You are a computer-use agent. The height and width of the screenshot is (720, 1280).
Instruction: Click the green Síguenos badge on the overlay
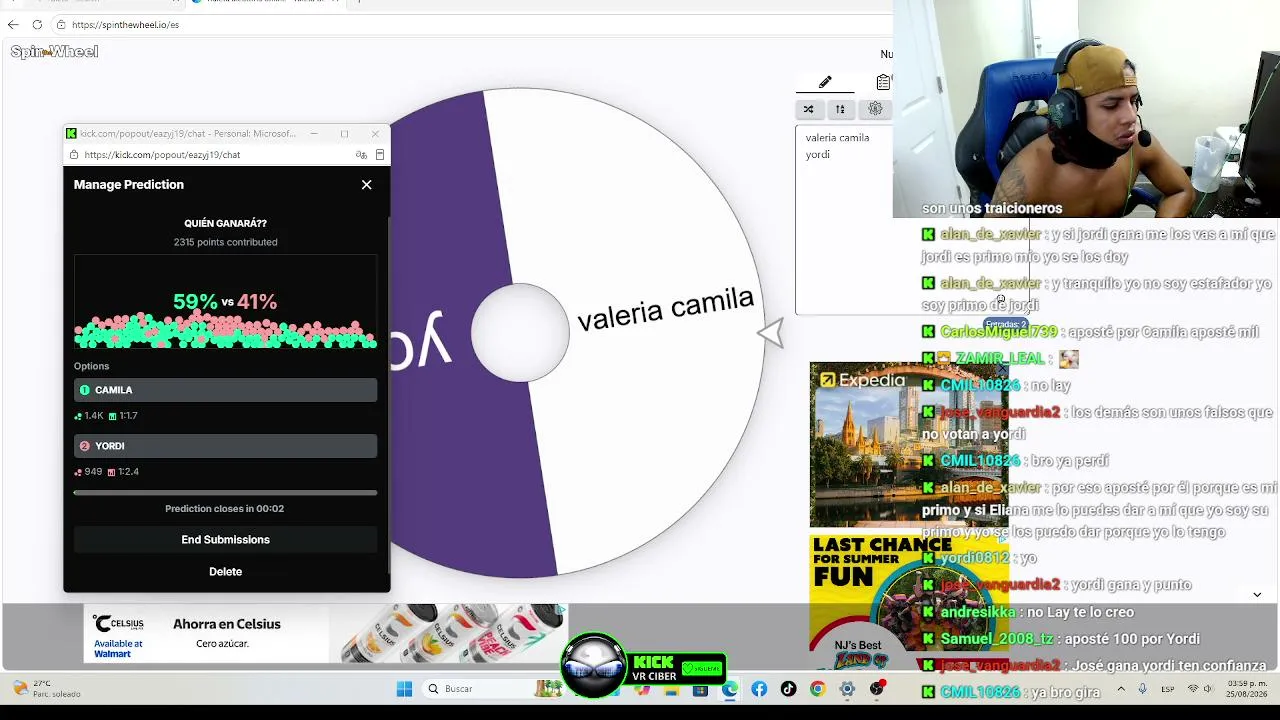[x=702, y=668]
